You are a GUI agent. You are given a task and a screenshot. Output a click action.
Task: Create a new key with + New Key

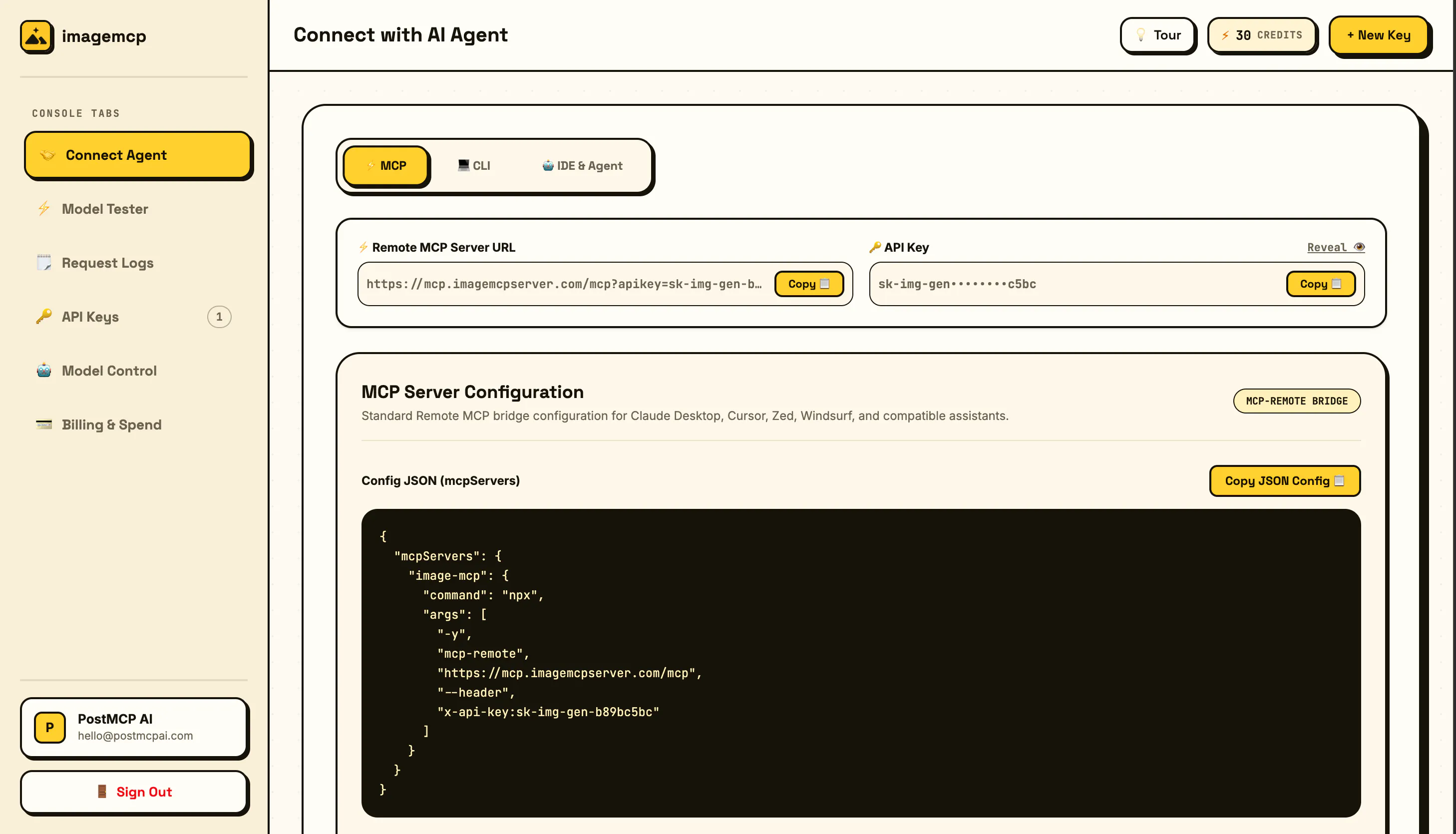[x=1379, y=35]
